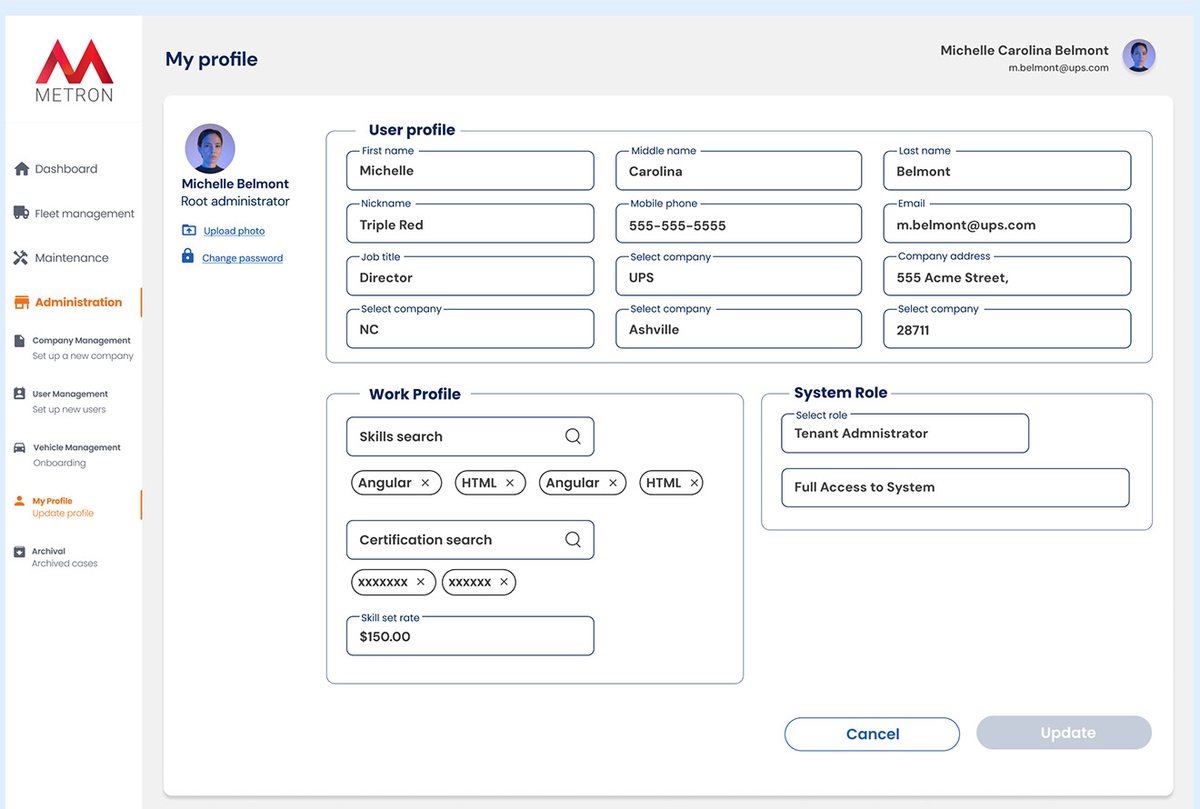Click the header name Michelle Carolina Belmont

1024,50
